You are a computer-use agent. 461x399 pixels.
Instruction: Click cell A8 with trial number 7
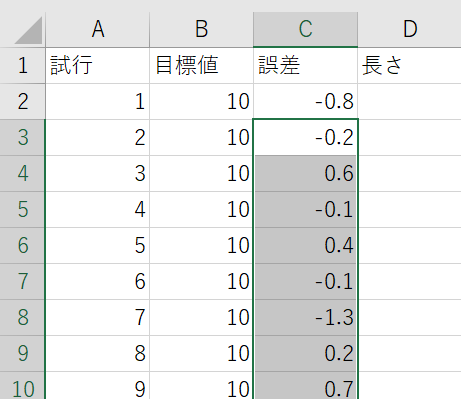coord(98,317)
